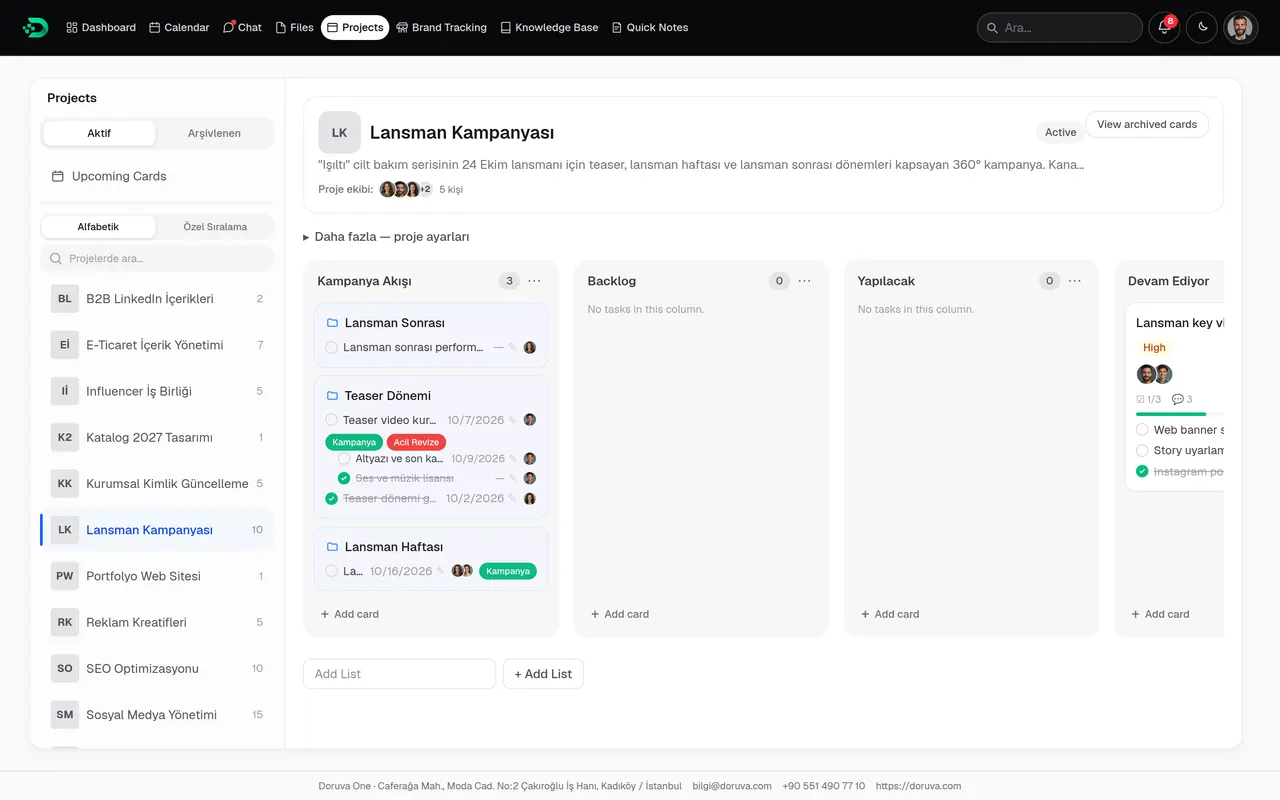Click View archived cards button
Image resolution: width=1280 pixels, height=800 pixels.
pos(1147,124)
